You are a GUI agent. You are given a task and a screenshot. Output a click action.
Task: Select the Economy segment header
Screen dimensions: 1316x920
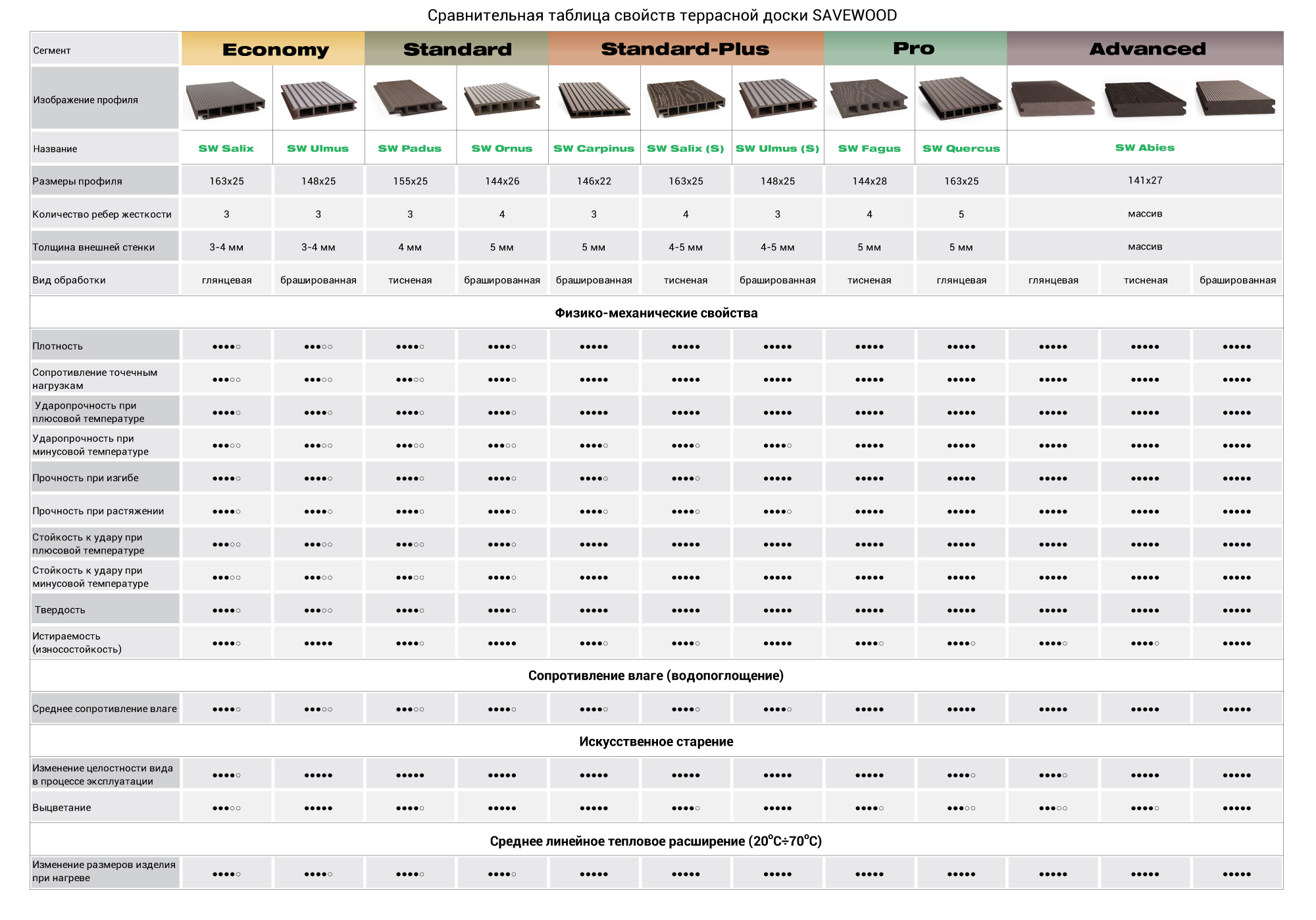coord(273,49)
